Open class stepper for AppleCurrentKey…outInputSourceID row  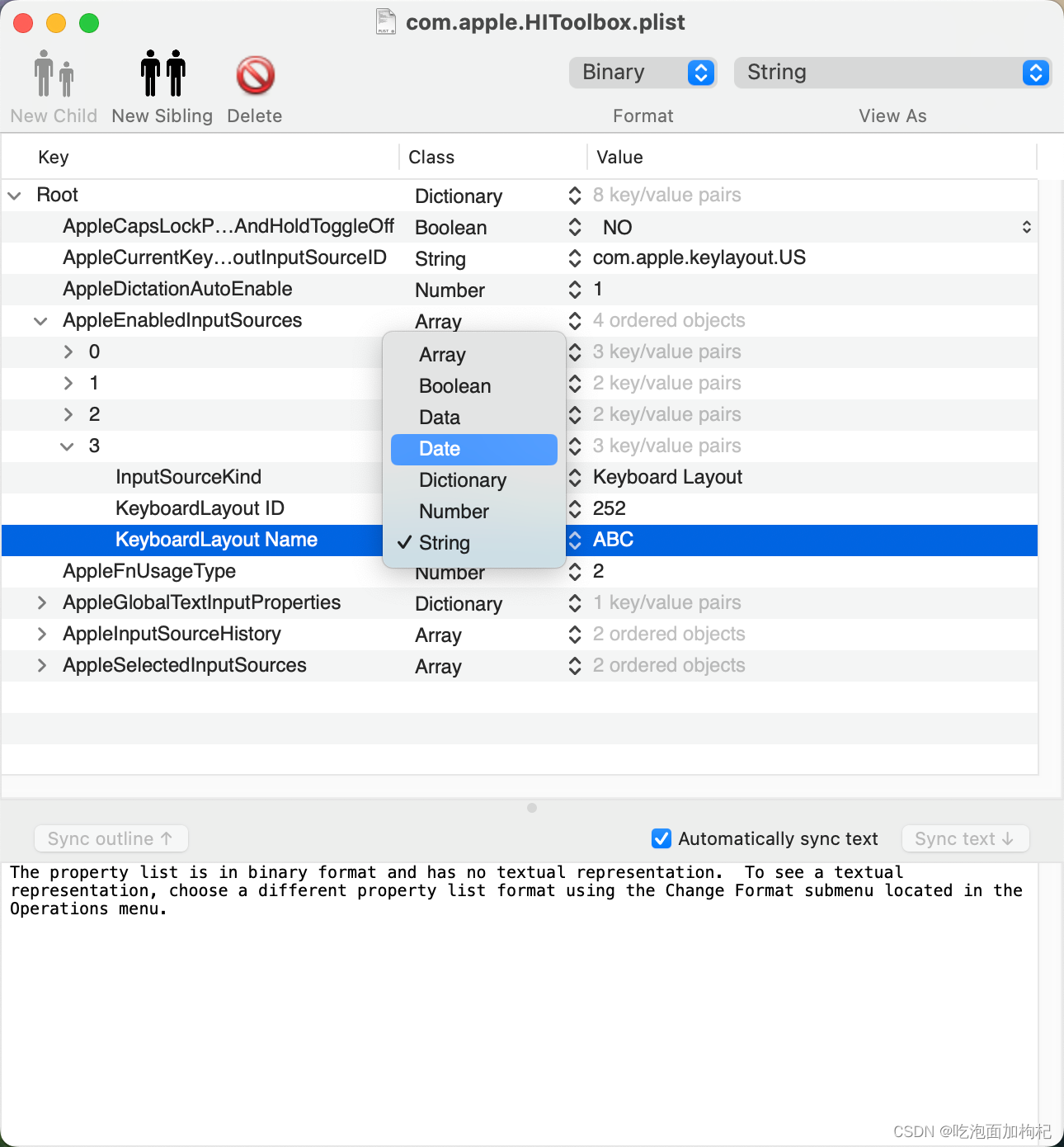pos(575,258)
